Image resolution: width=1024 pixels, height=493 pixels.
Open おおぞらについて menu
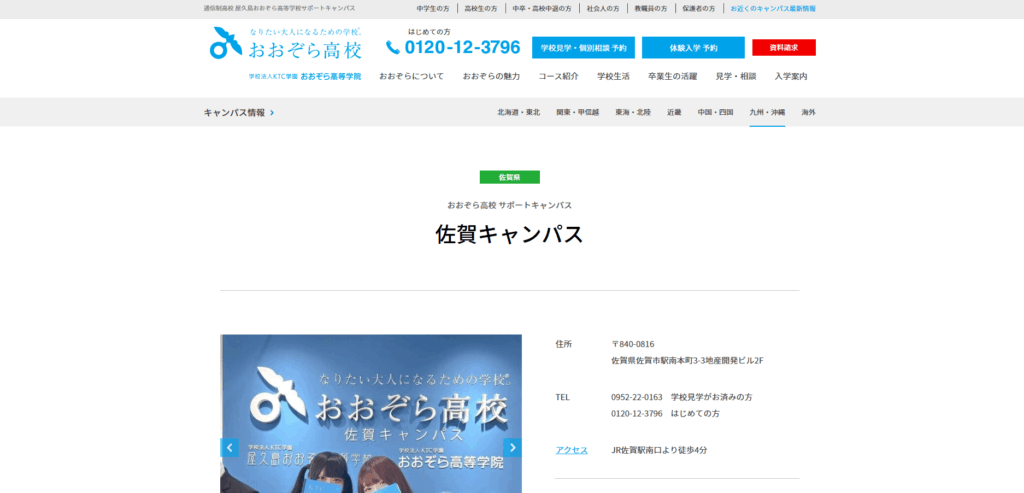click(411, 76)
